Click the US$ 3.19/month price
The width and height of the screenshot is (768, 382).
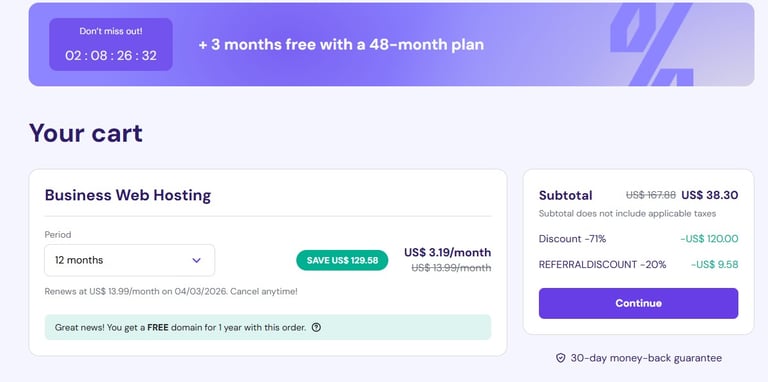[447, 252]
